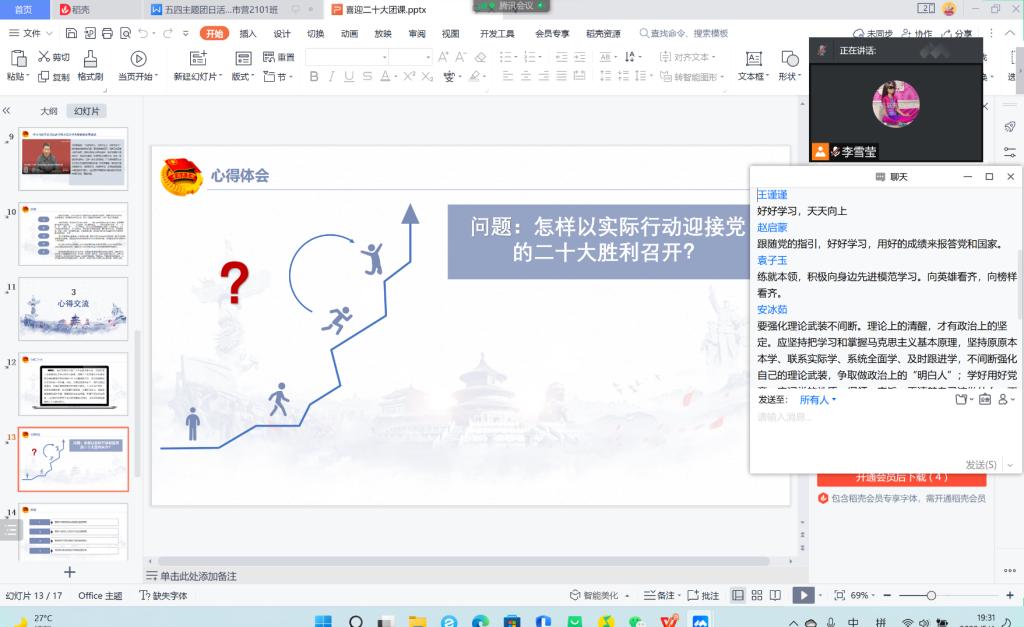
Task: Click the Collaborate (协作) button
Action: pyautogui.click(x=917, y=33)
